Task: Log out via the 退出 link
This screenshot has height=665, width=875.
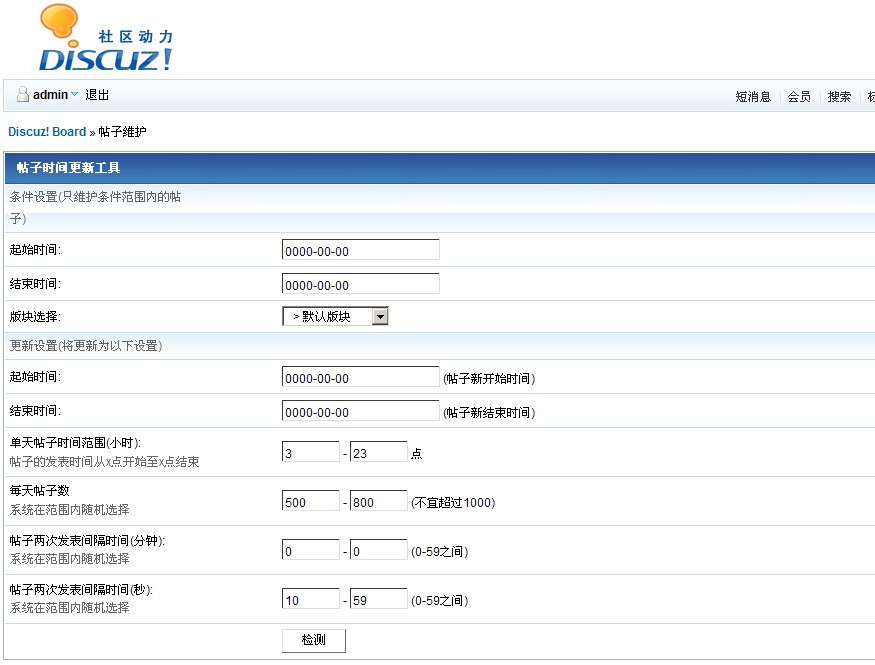Action: pyautogui.click(x=97, y=95)
